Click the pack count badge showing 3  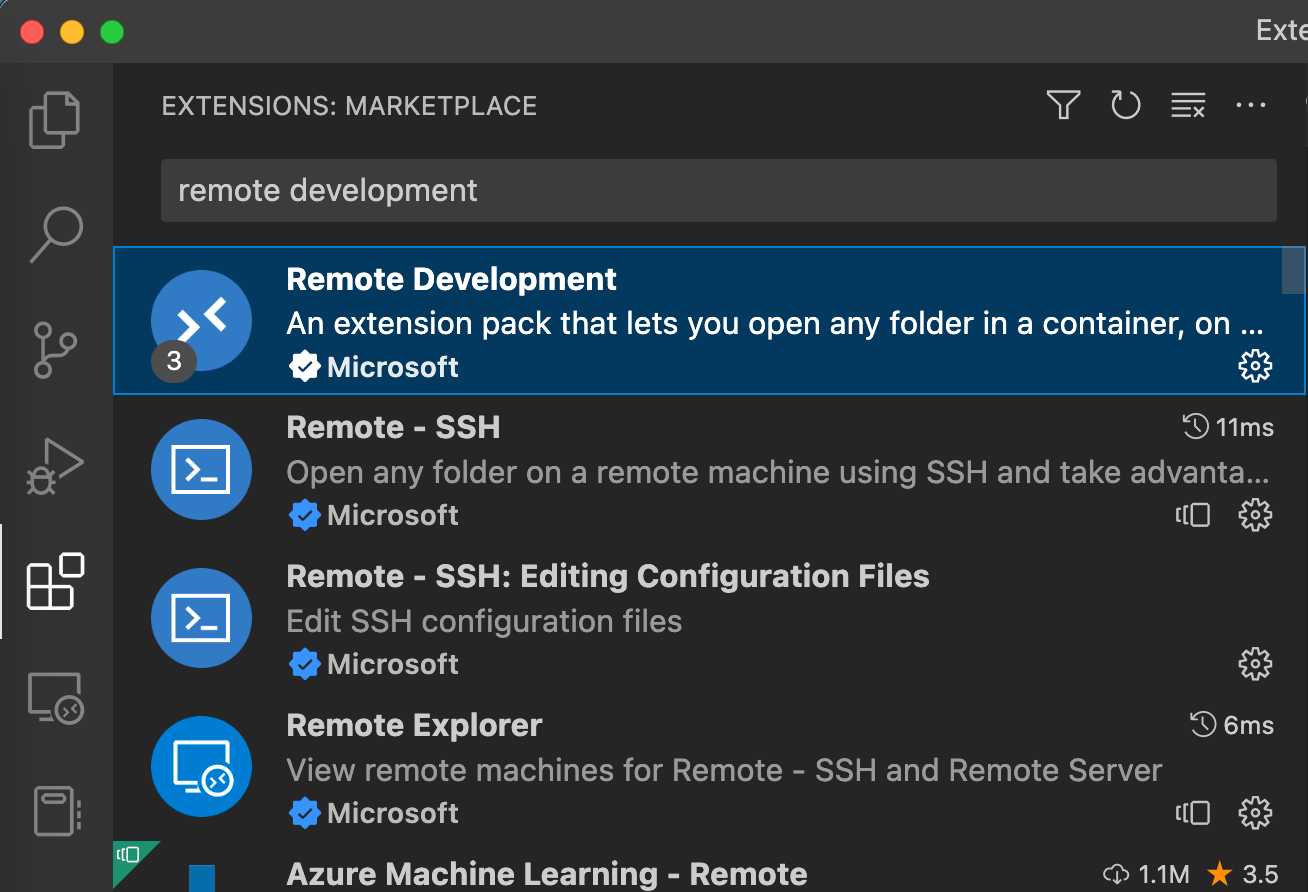coord(174,361)
